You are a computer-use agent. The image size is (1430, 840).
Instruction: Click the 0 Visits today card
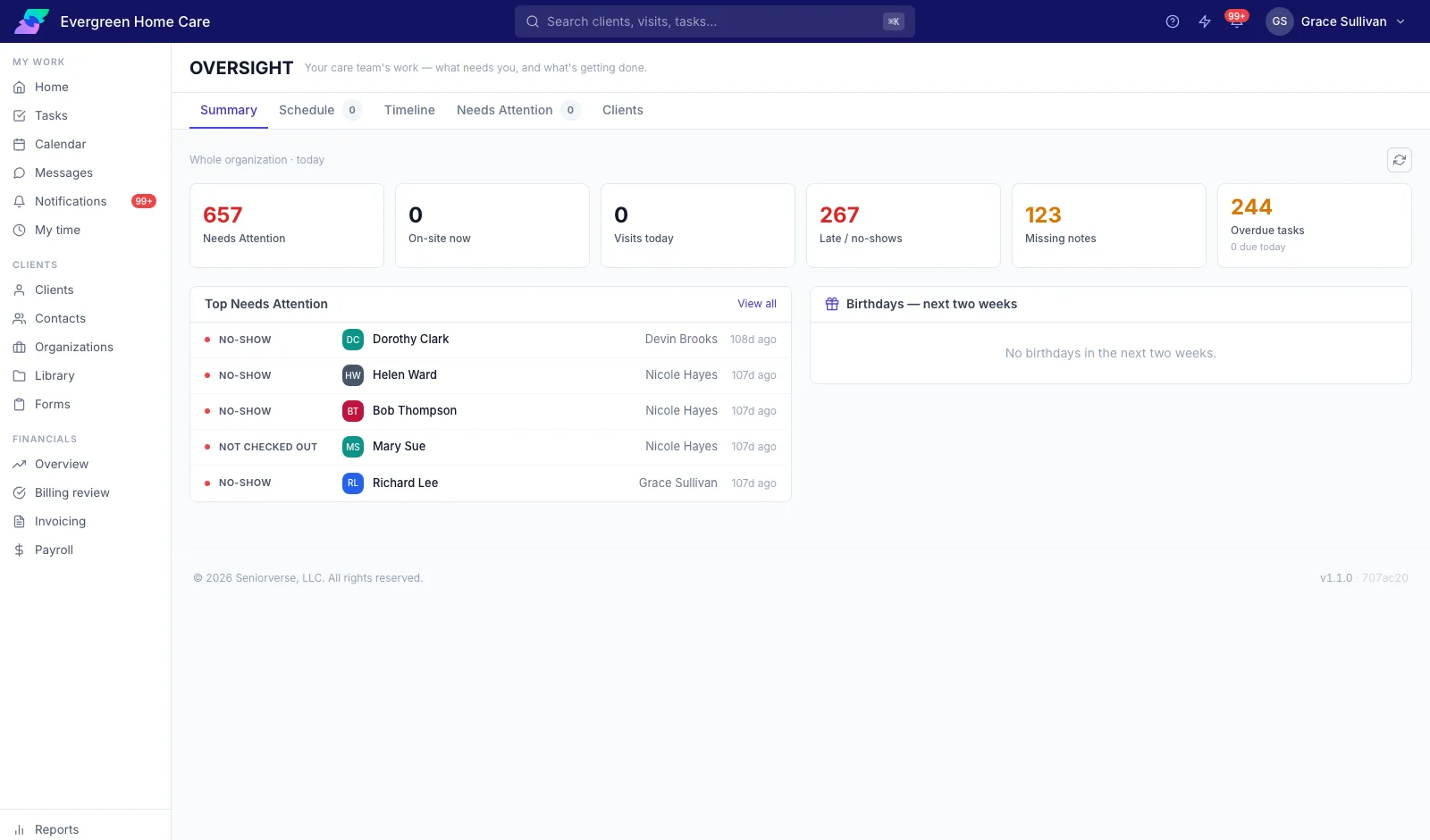(x=698, y=225)
